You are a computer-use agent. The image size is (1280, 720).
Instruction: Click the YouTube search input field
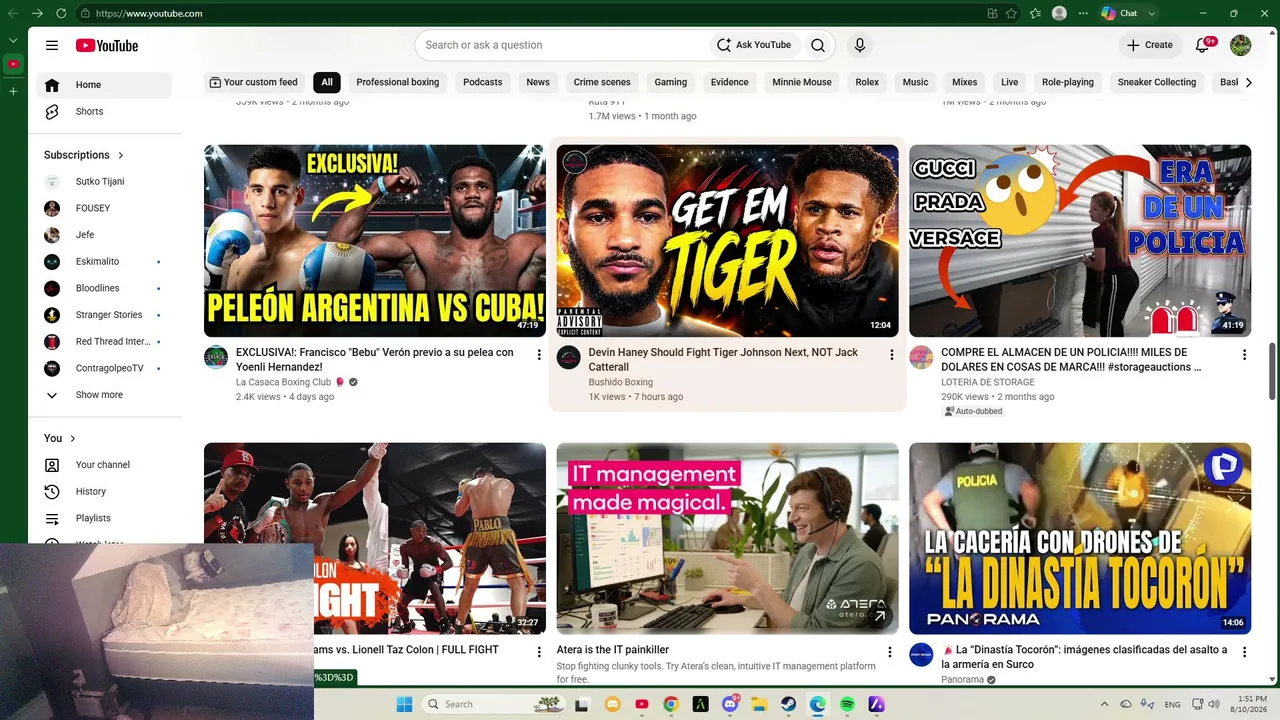click(x=565, y=45)
